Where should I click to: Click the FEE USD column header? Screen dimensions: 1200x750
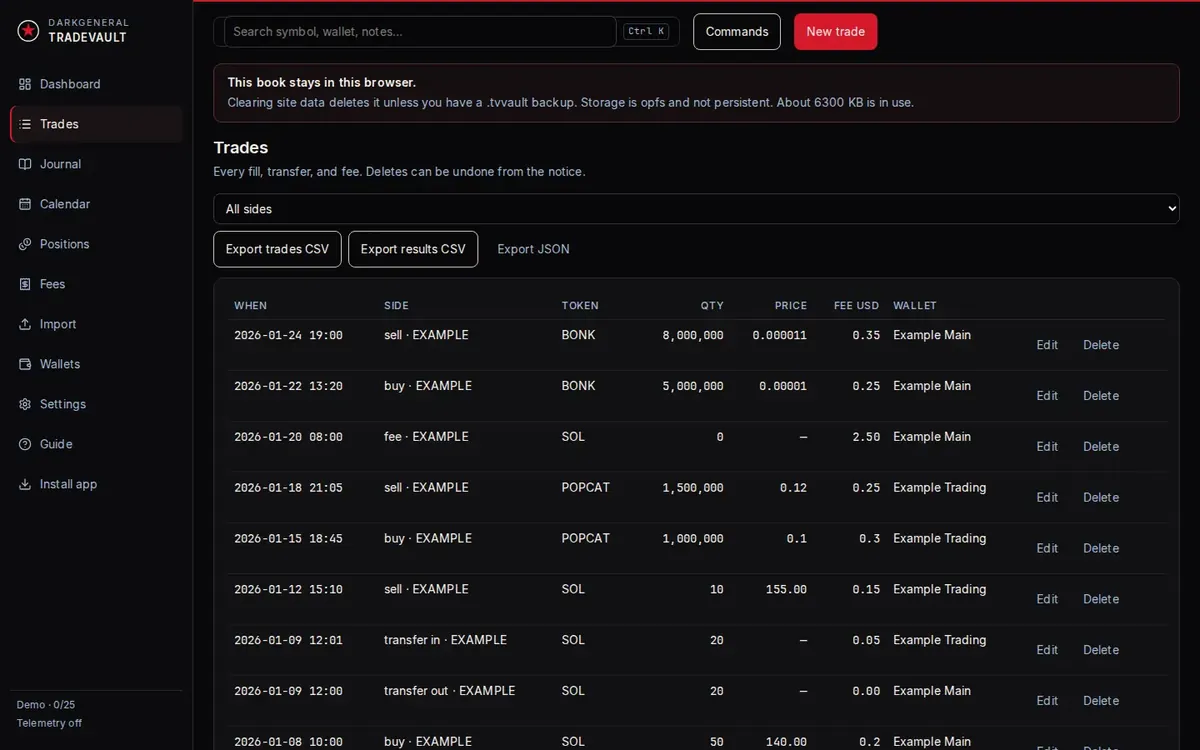857,306
